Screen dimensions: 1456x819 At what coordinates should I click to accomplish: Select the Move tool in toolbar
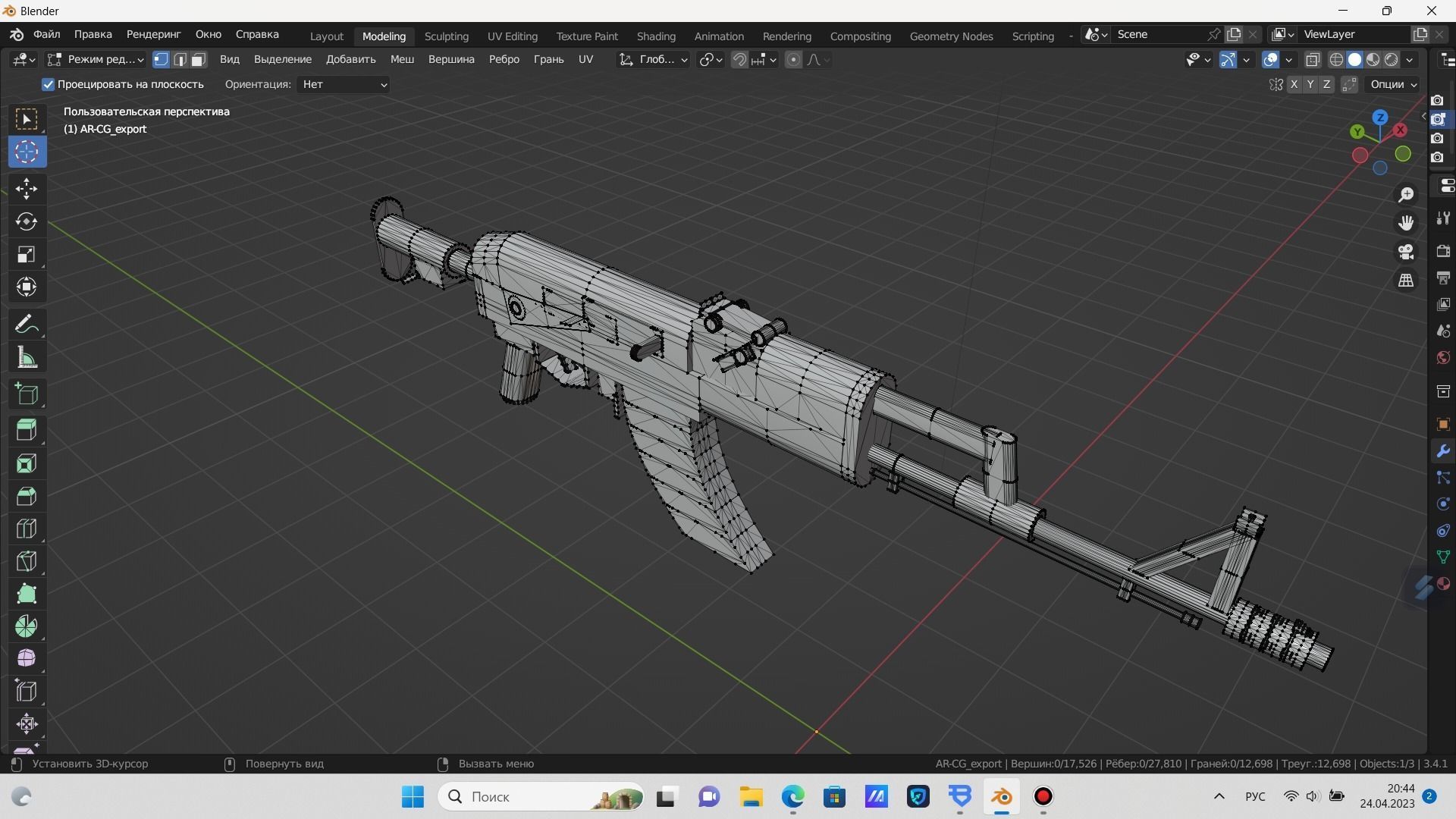pyautogui.click(x=27, y=189)
